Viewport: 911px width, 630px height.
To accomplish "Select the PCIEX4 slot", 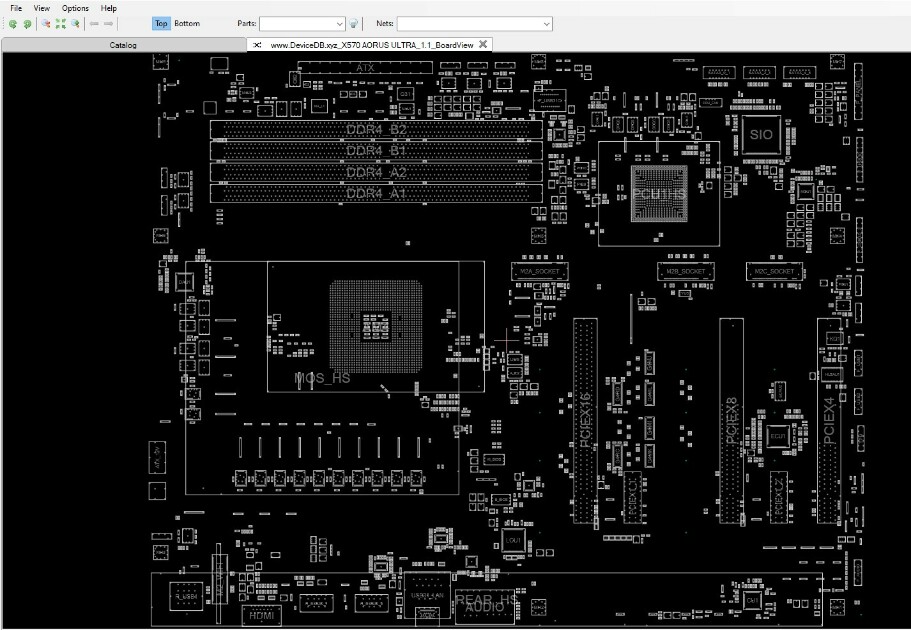I will [829, 420].
